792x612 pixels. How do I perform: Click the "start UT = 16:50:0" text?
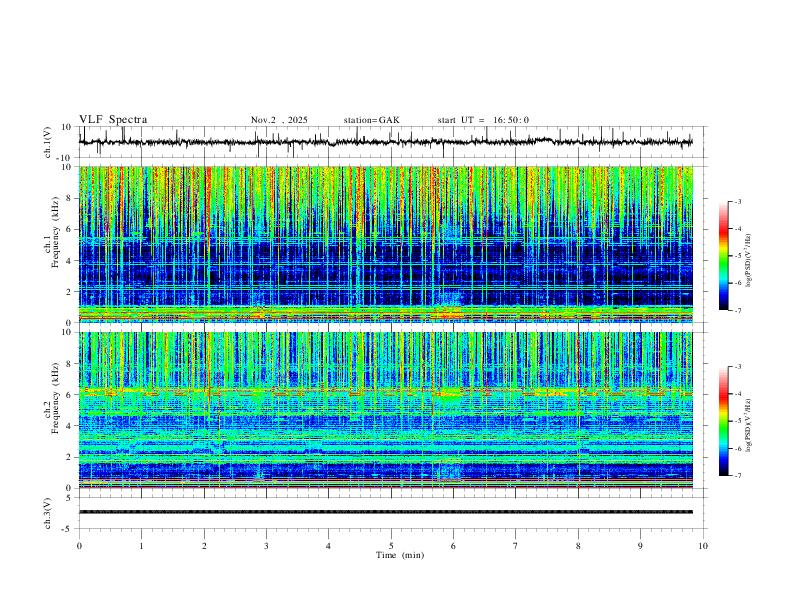483,120
